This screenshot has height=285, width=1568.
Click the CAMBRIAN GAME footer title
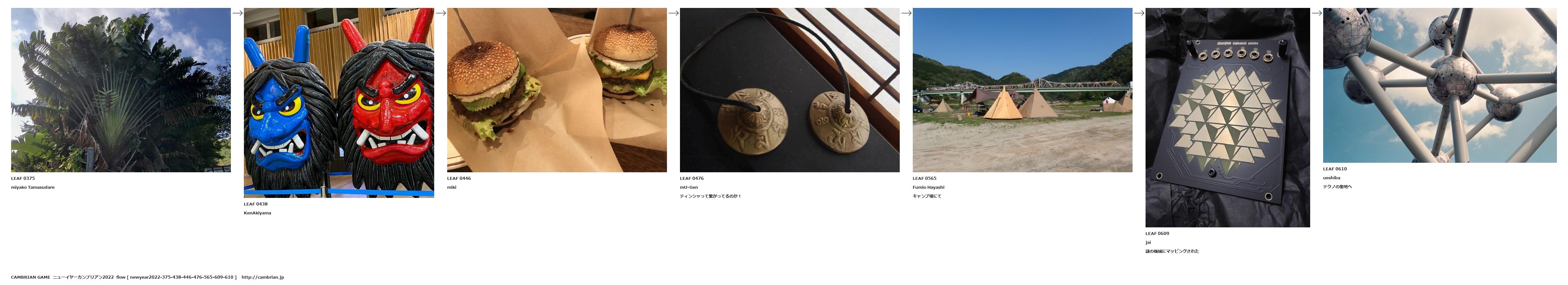click(x=30, y=277)
